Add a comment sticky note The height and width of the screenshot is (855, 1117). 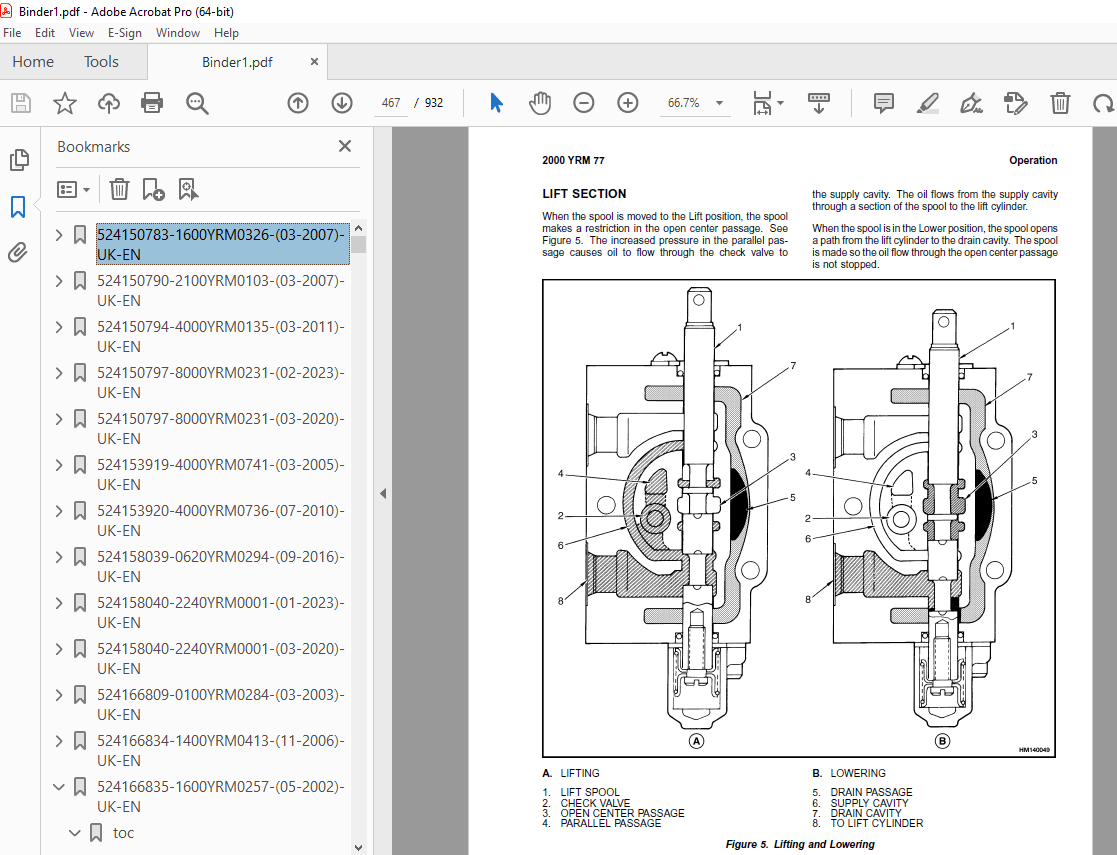(x=883, y=103)
